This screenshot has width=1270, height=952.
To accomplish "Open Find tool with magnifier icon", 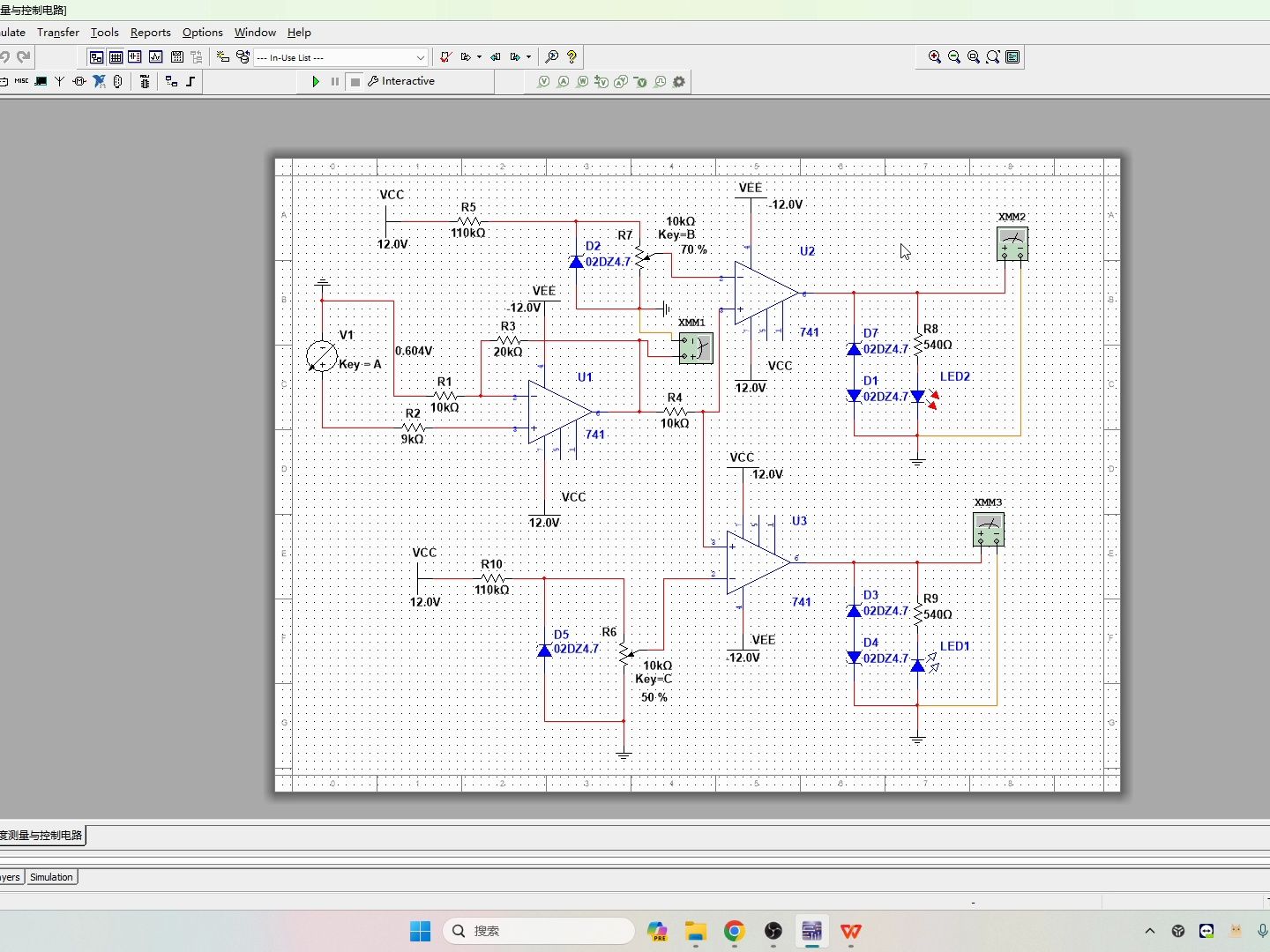I will point(551,57).
